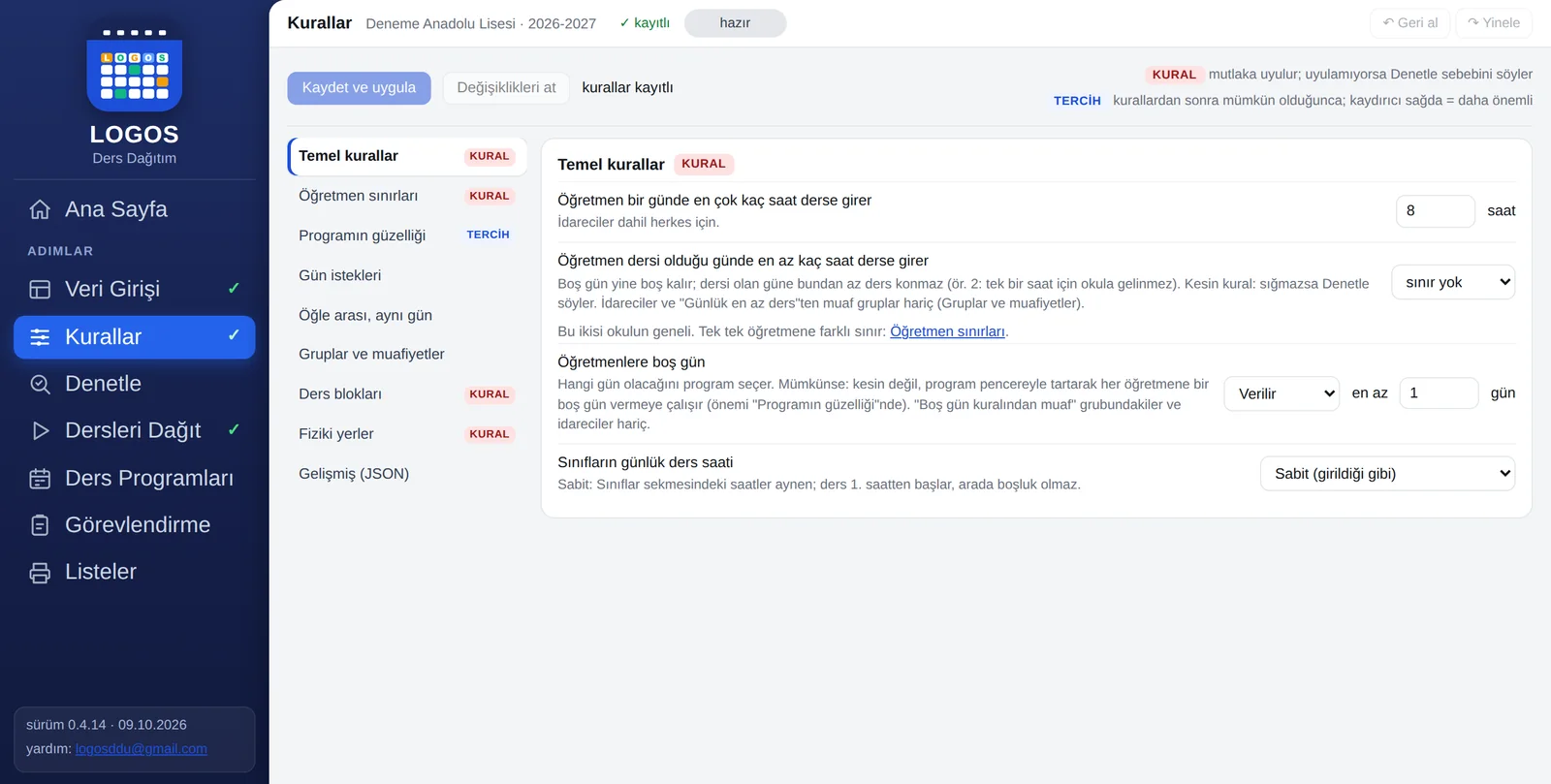Click the Görevlendirme clipboard icon
Image resolution: width=1551 pixels, height=784 pixels.
(40, 525)
